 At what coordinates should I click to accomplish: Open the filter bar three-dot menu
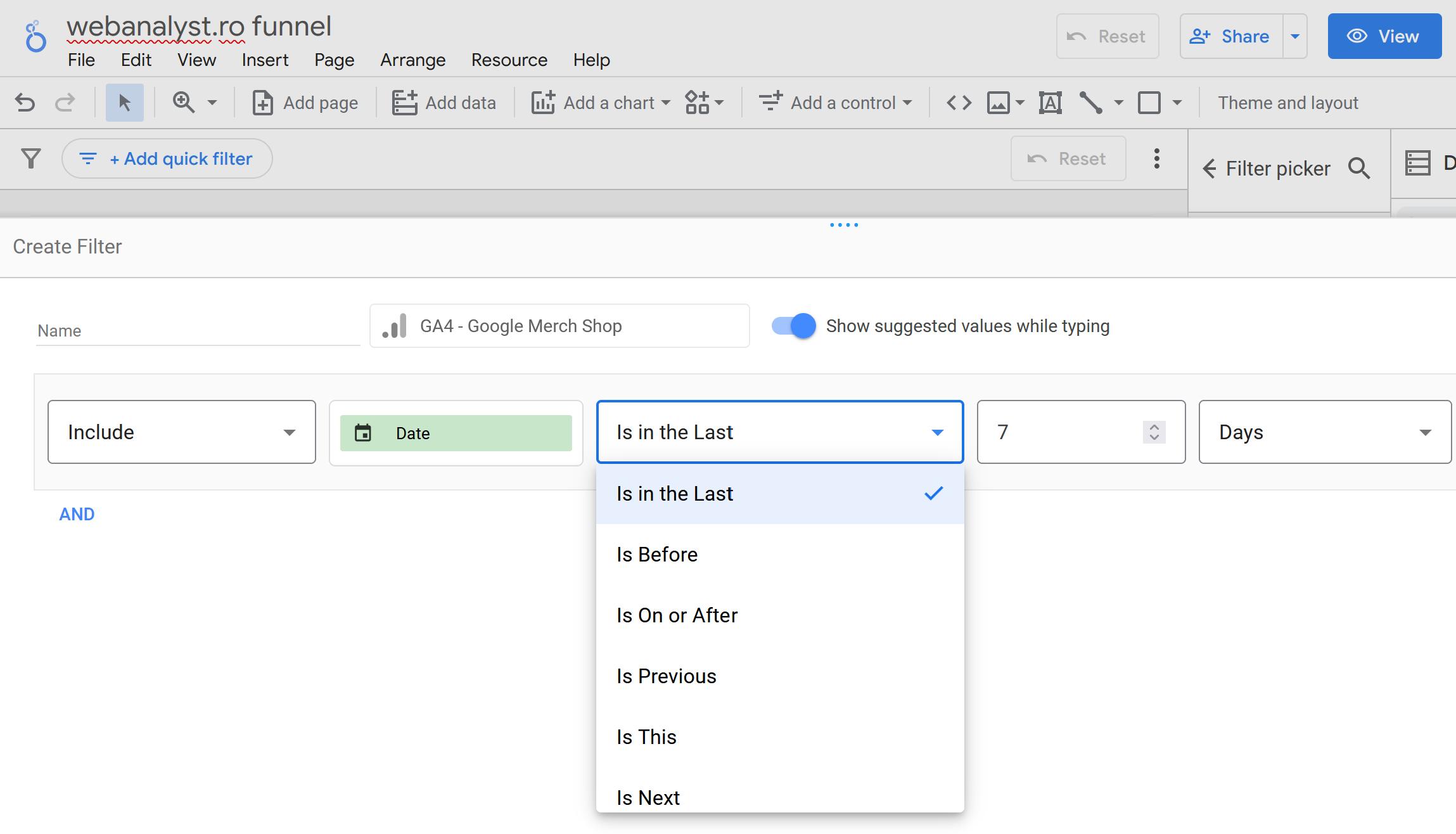tap(1156, 158)
